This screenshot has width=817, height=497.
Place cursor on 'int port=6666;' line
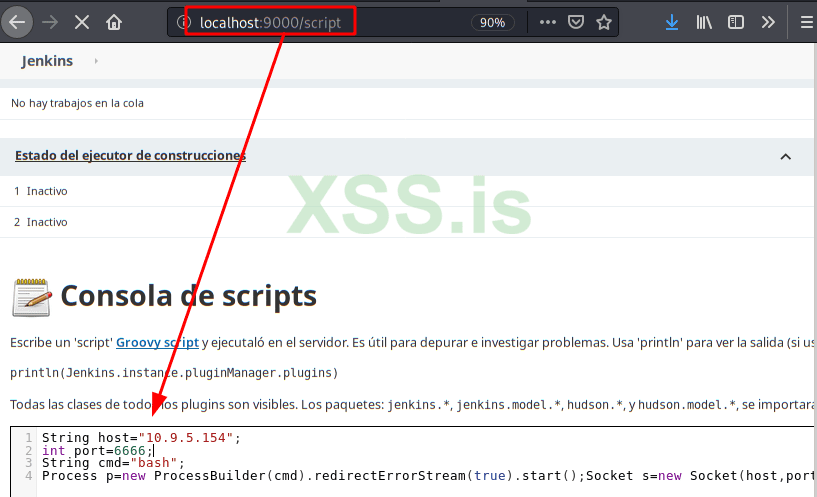click(x=97, y=451)
